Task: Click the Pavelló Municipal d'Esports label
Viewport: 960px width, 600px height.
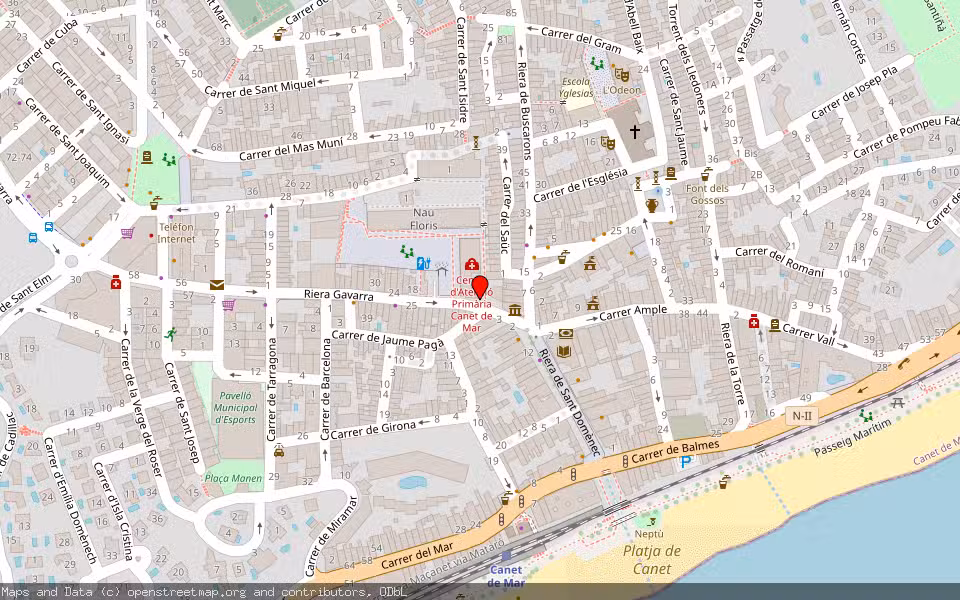Action: 236,408
